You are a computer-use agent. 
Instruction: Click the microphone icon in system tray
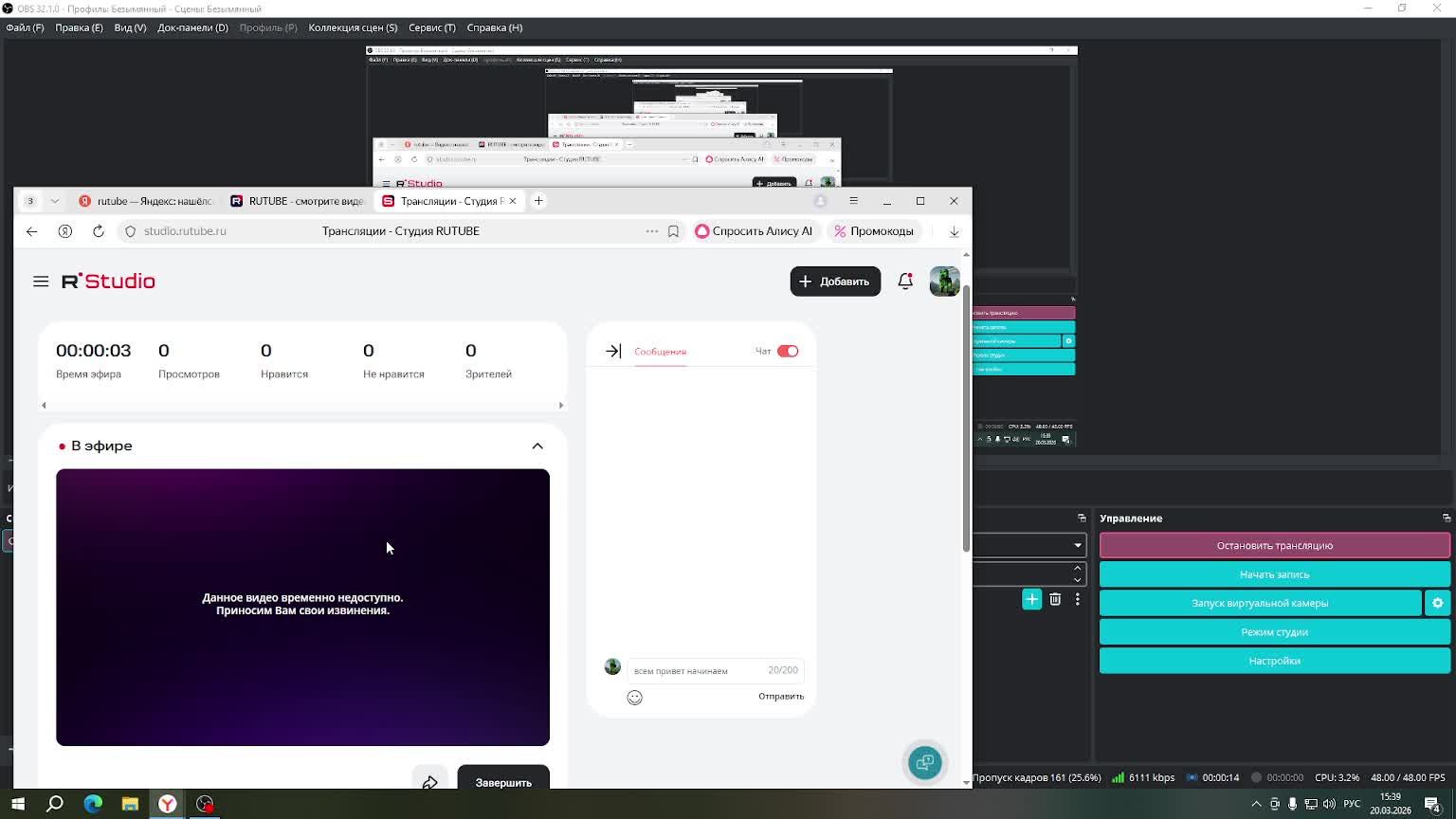[x=1292, y=804]
